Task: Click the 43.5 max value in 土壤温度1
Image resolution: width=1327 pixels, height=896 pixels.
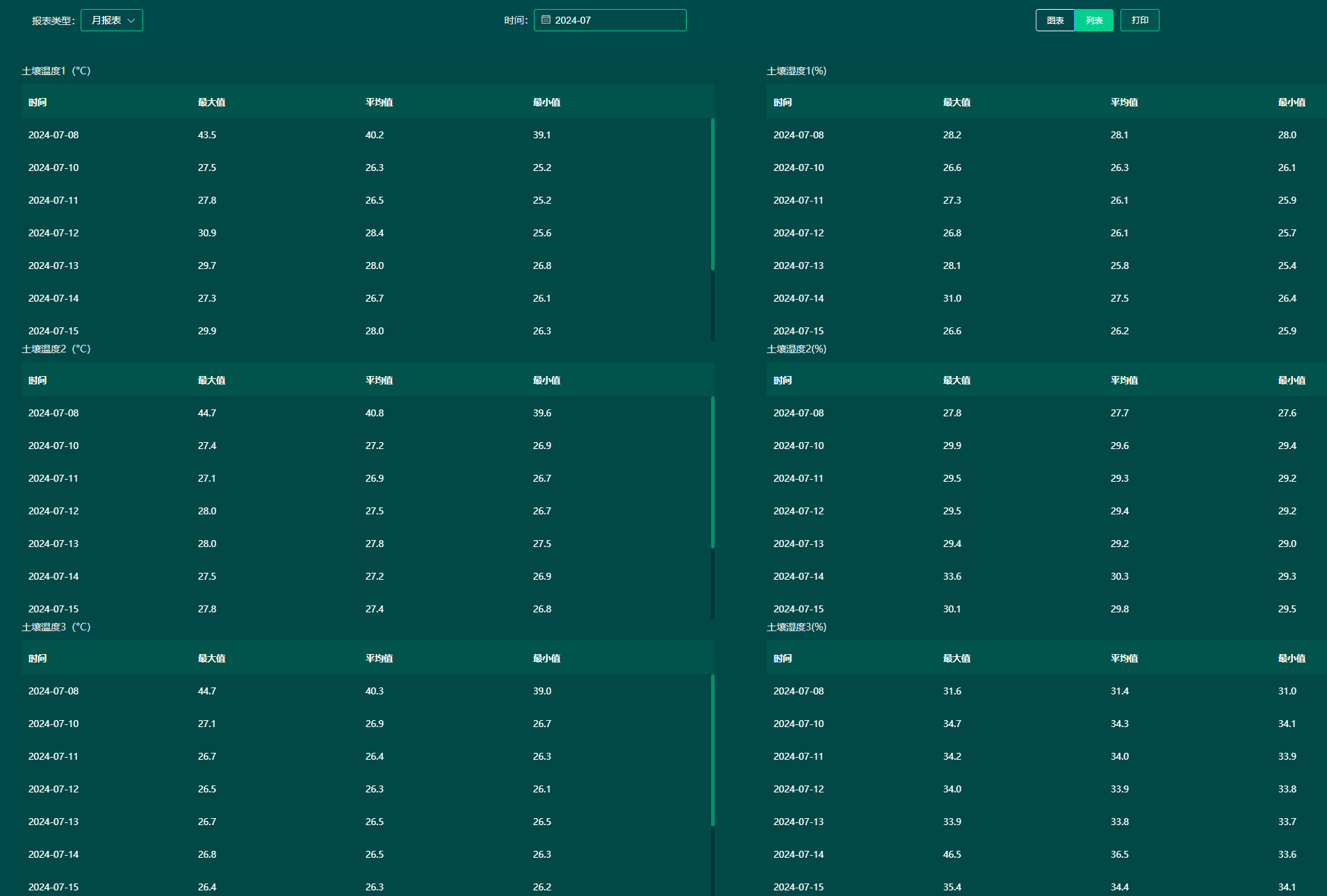Action: pos(207,135)
